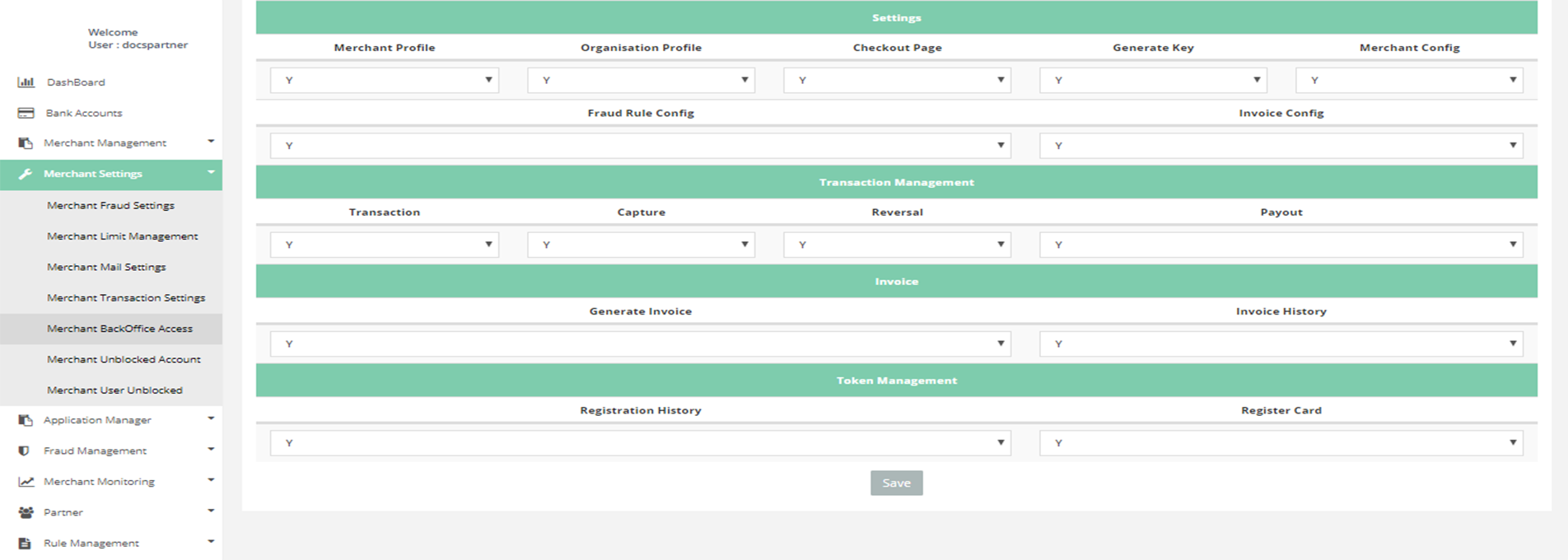The height and width of the screenshot is (560, 1568).
Task: Click the Application Manager sidebar icon
Action: (x=26, y=420)
